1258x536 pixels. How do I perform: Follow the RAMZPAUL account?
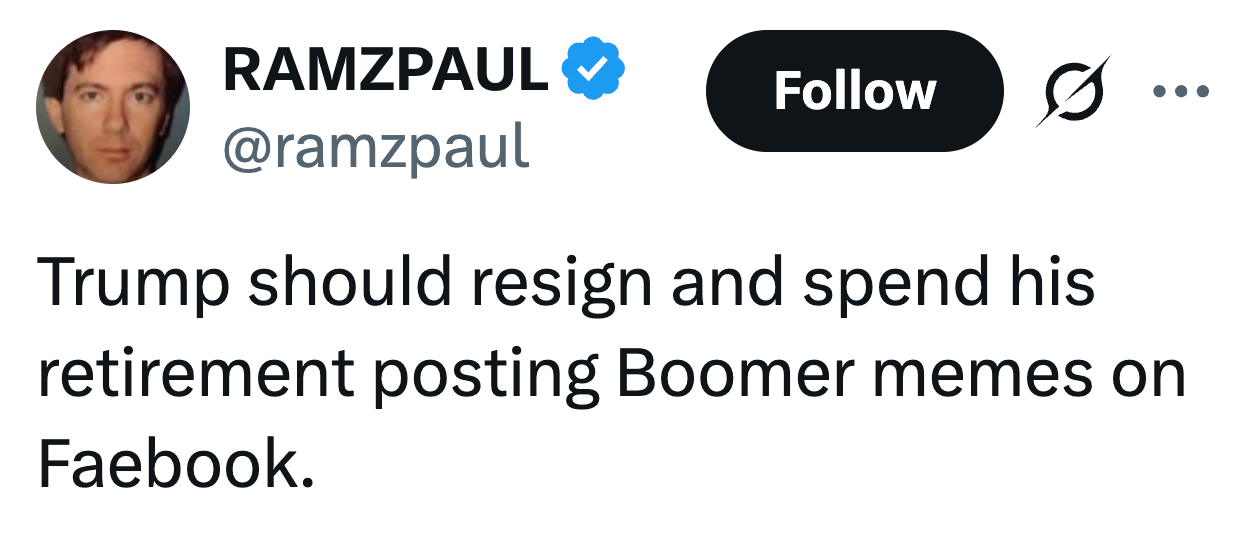[854, 91]
